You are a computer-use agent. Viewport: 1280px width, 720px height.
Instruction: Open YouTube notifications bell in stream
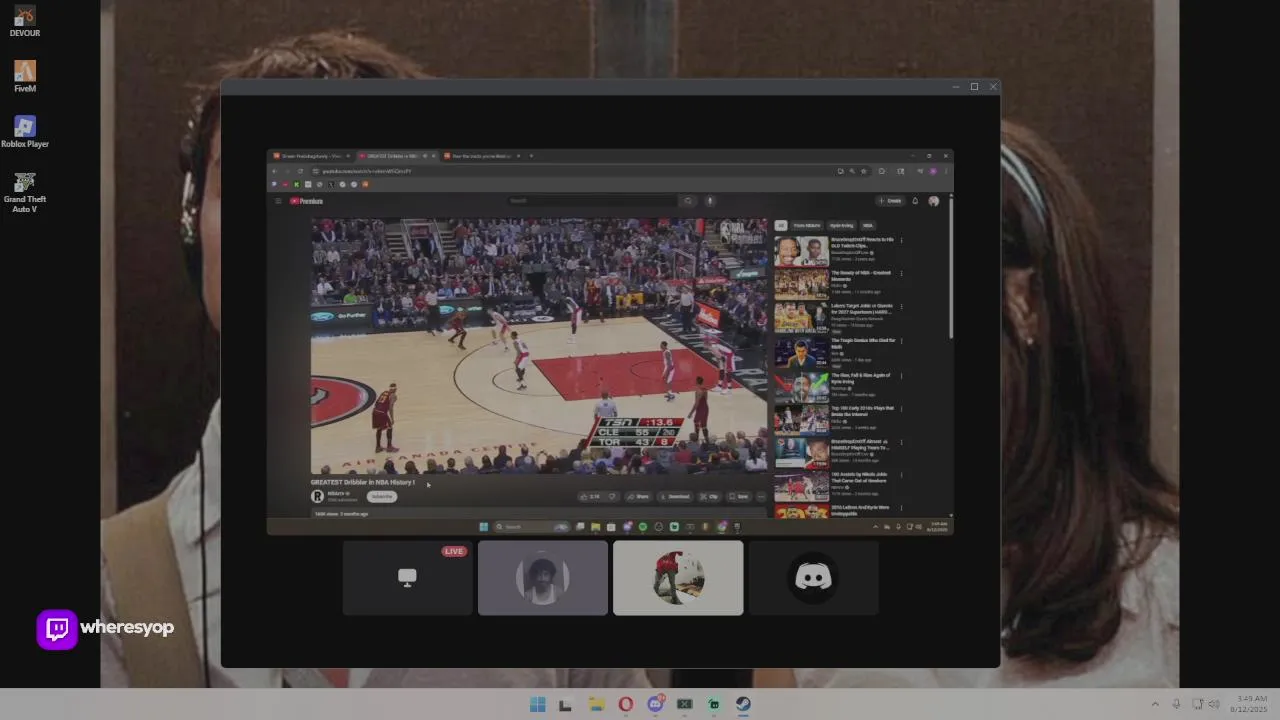click(914, 201)
